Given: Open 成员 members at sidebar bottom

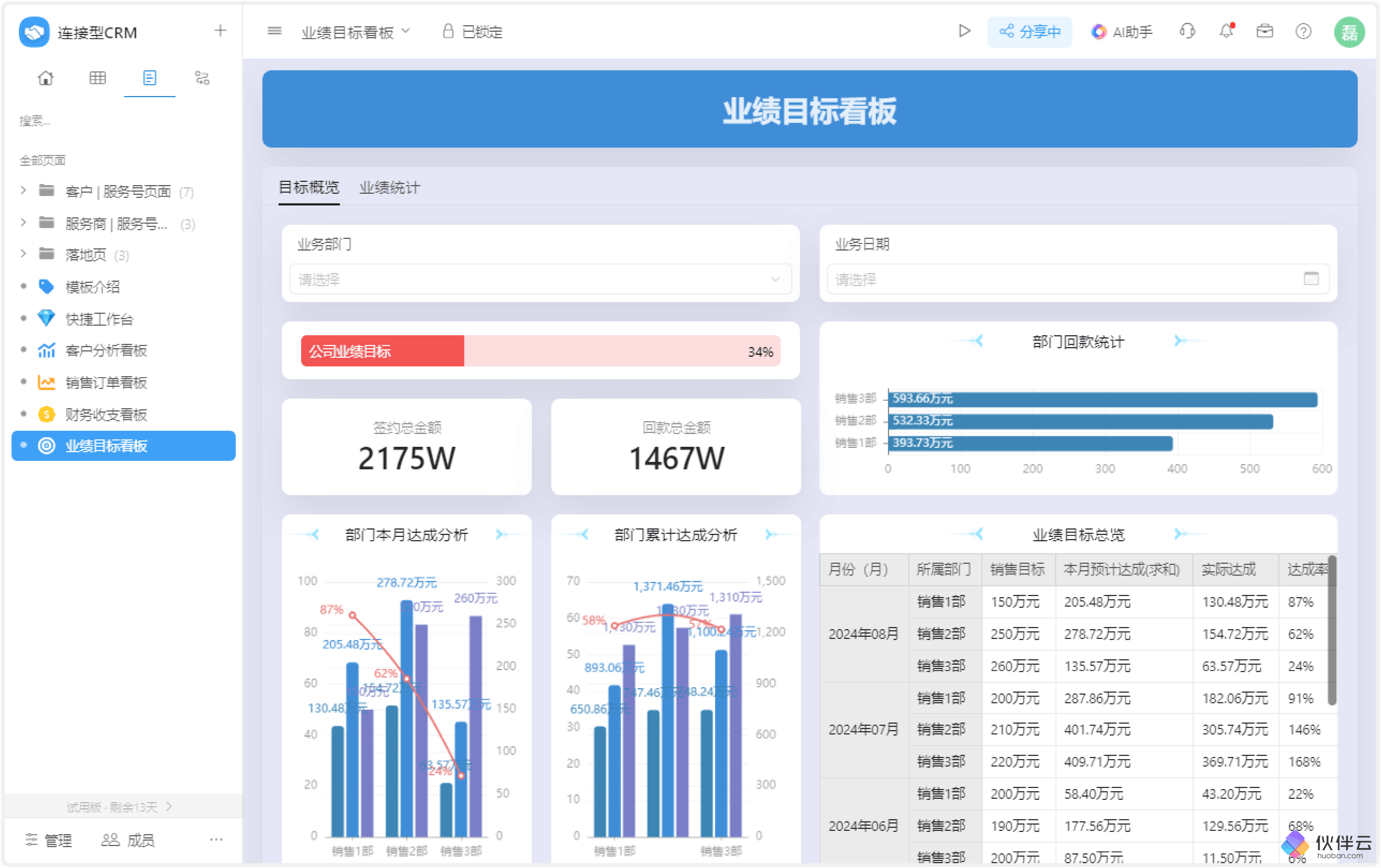Looking at the screenshot, I should point(128,840).
